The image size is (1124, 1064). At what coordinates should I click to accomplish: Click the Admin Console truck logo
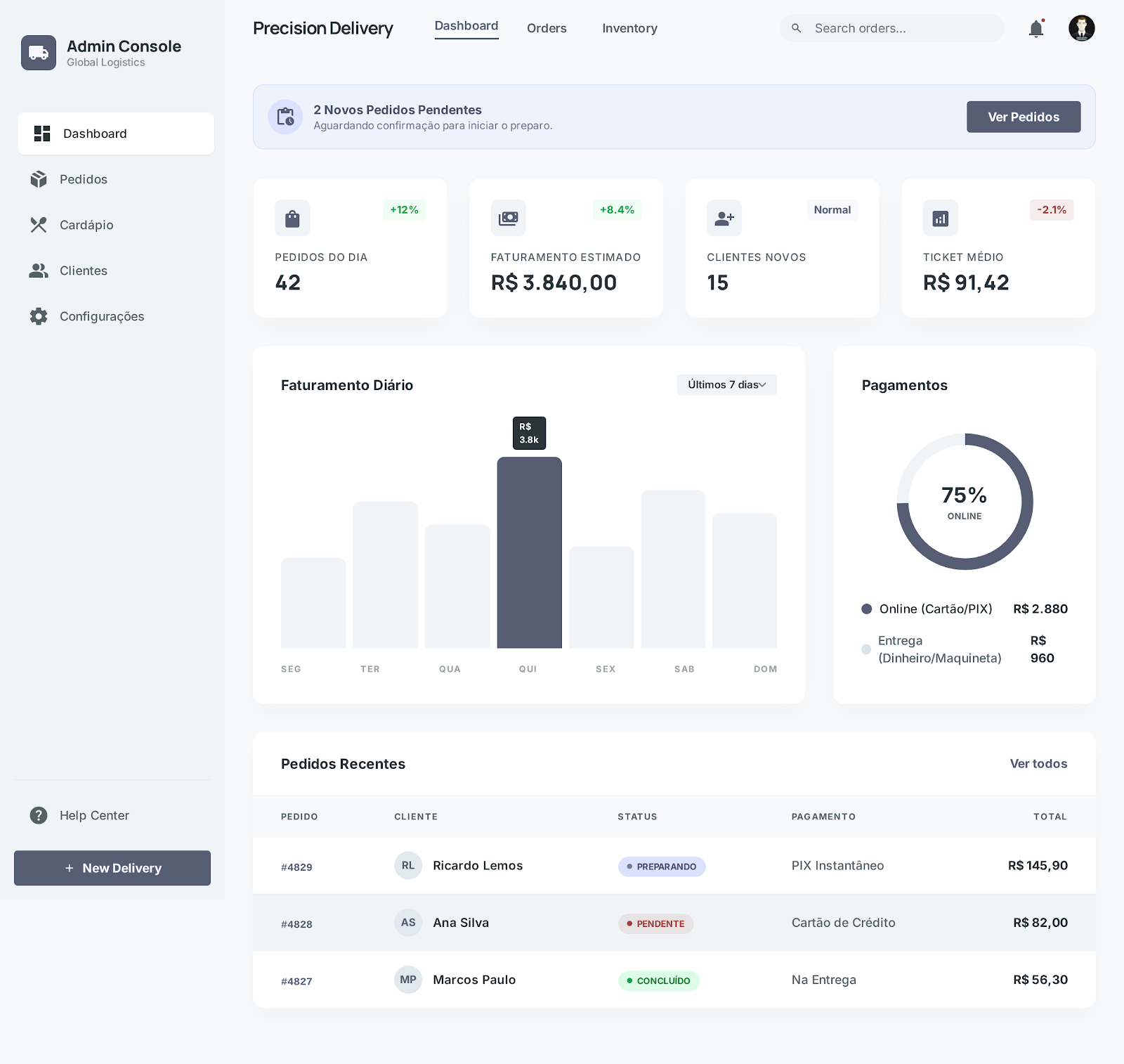pos(39,53)
